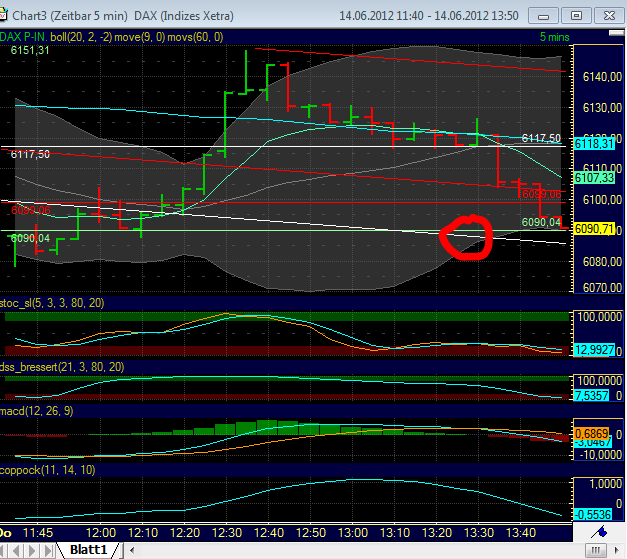The width and height of the screenshot is (627, 559).
Task: Click the 6151,31 high value label
Action: click(30, 50)
